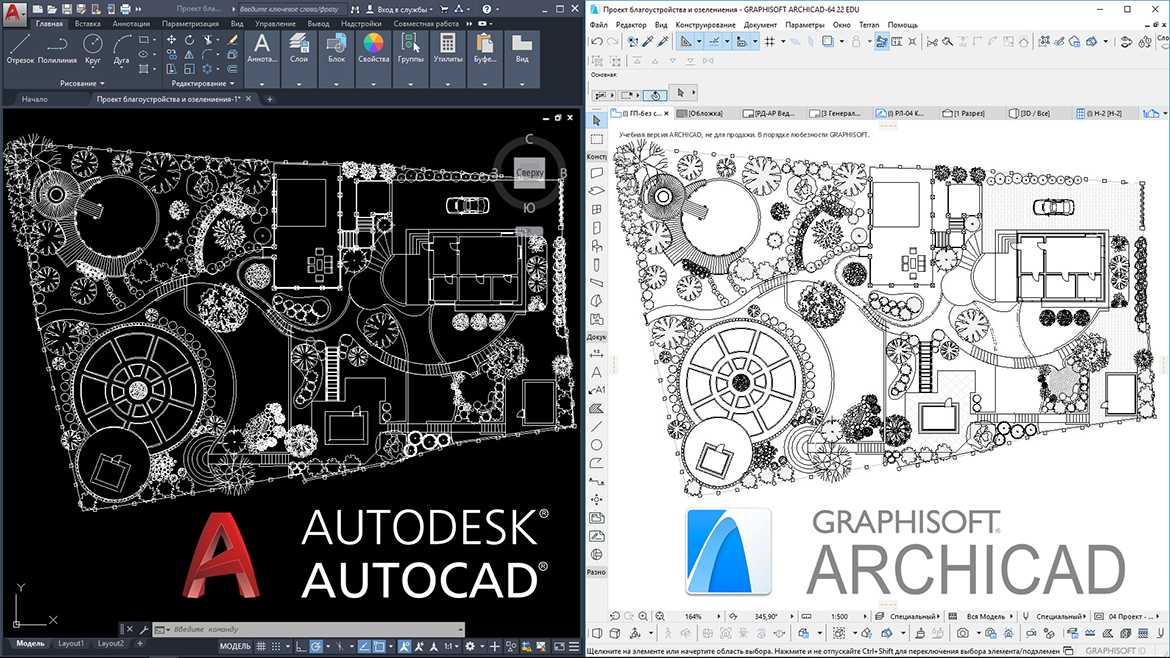1170x658 pixels.
Task: Click the Начало start tab in AutoCAD
Action: click(x=34, y=98)
